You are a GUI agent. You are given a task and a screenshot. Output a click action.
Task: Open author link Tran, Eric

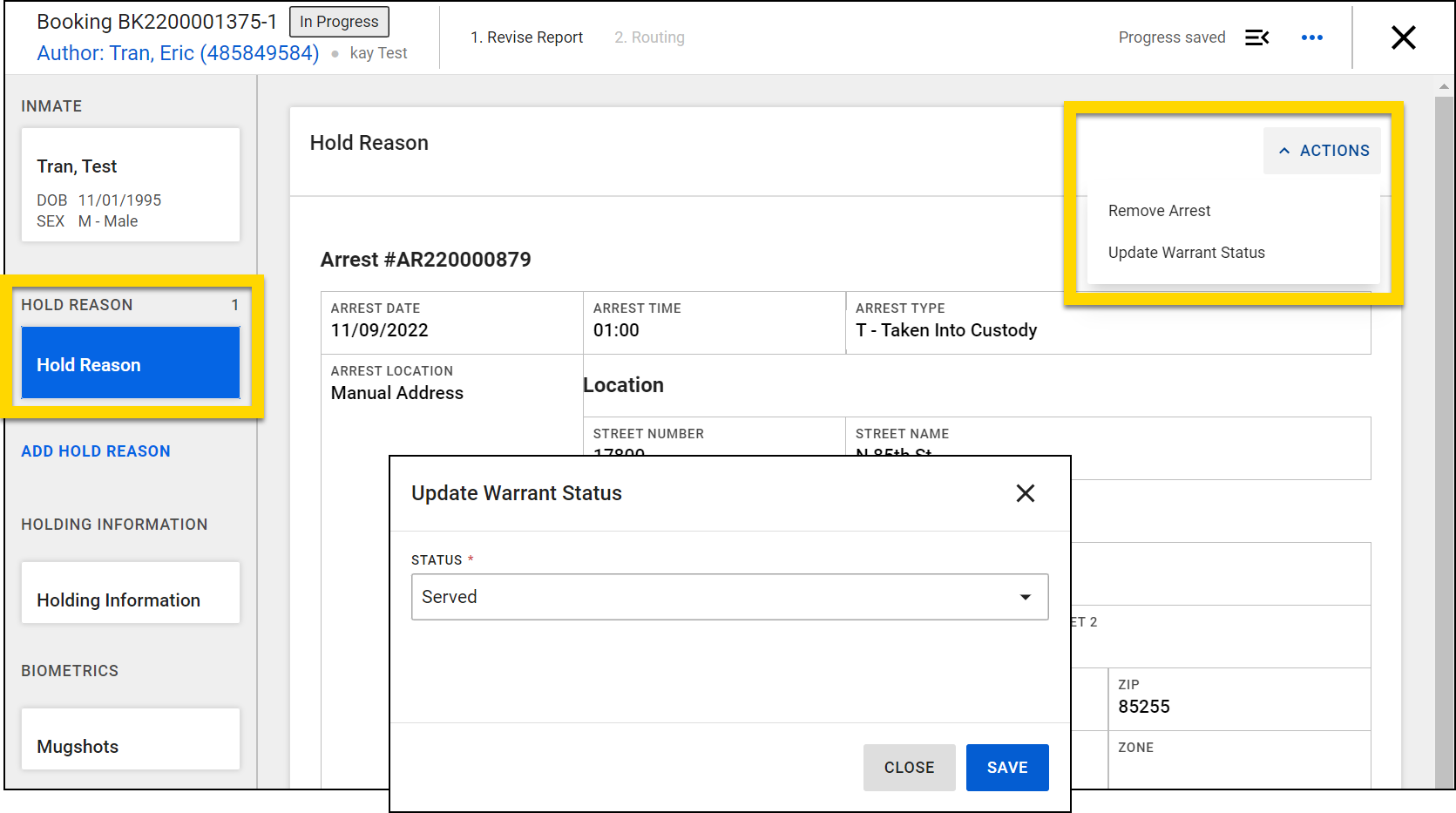(178, 53)
